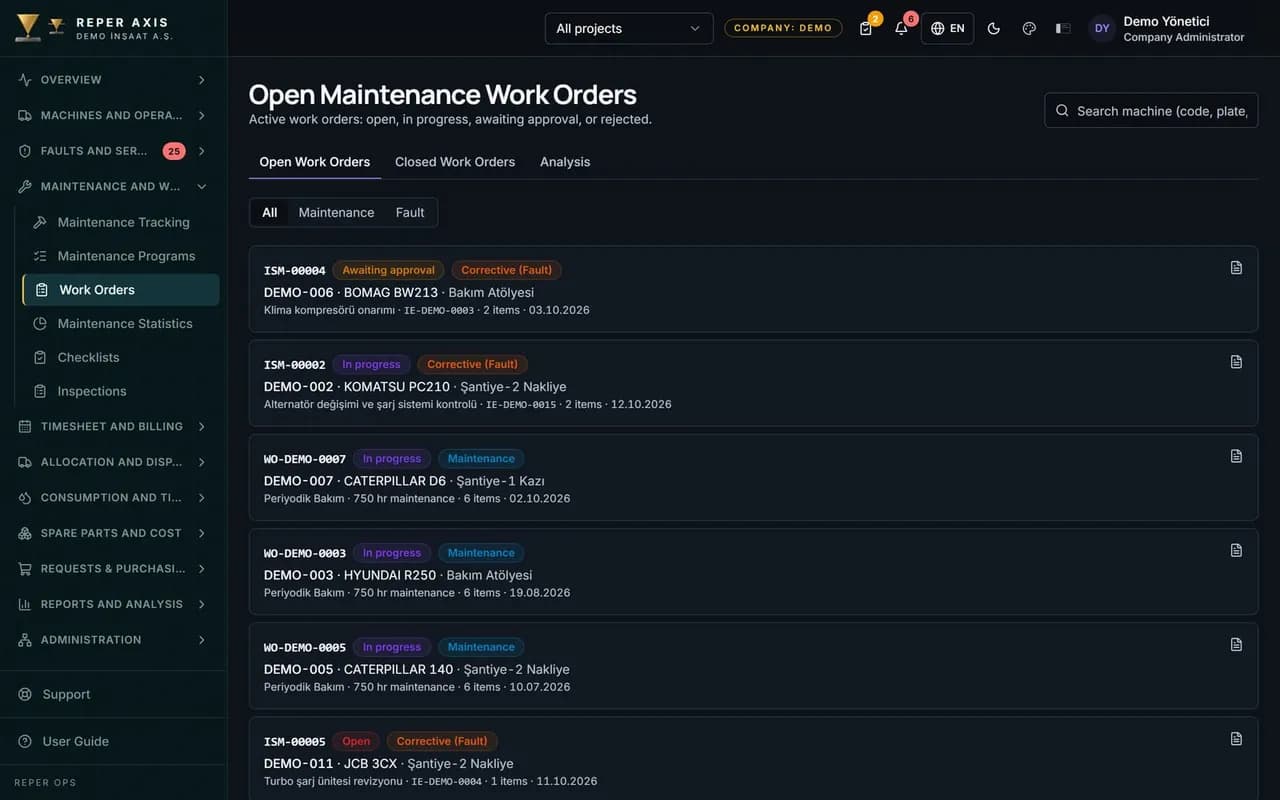Open document icon for WO-DEMO-0003
Viewport: 1280px width, 800px height.
click(x=1236, y=550)
